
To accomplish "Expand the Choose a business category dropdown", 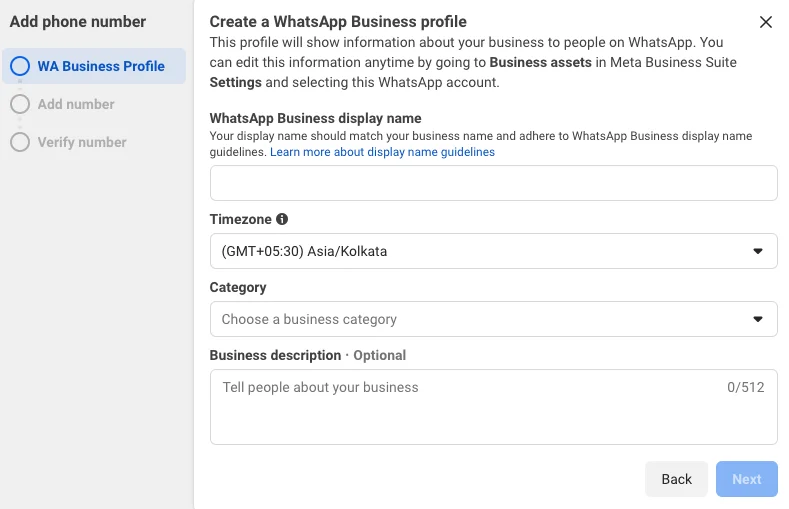I will [x=492, y=319].
